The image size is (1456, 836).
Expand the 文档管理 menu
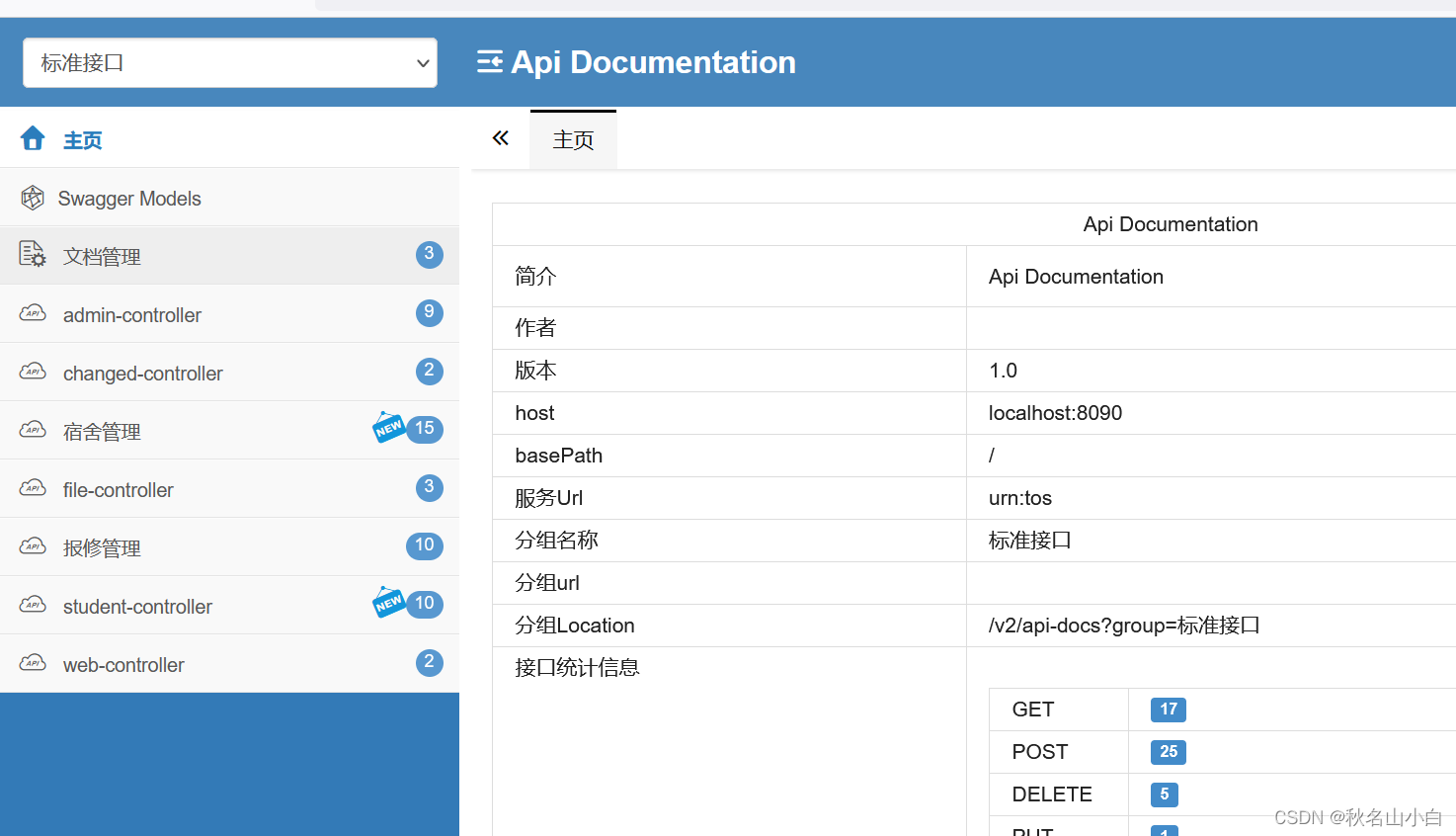point(229,256)
